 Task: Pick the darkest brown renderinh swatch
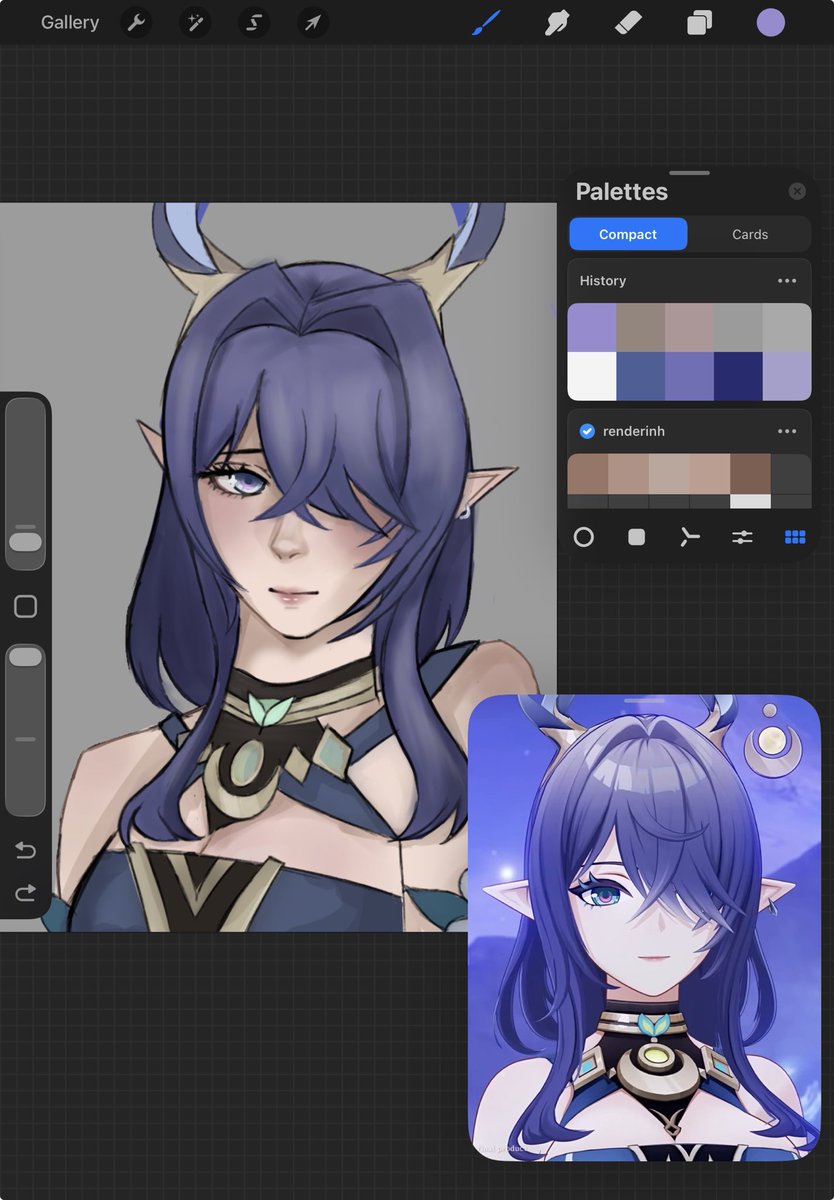point(750,474)
